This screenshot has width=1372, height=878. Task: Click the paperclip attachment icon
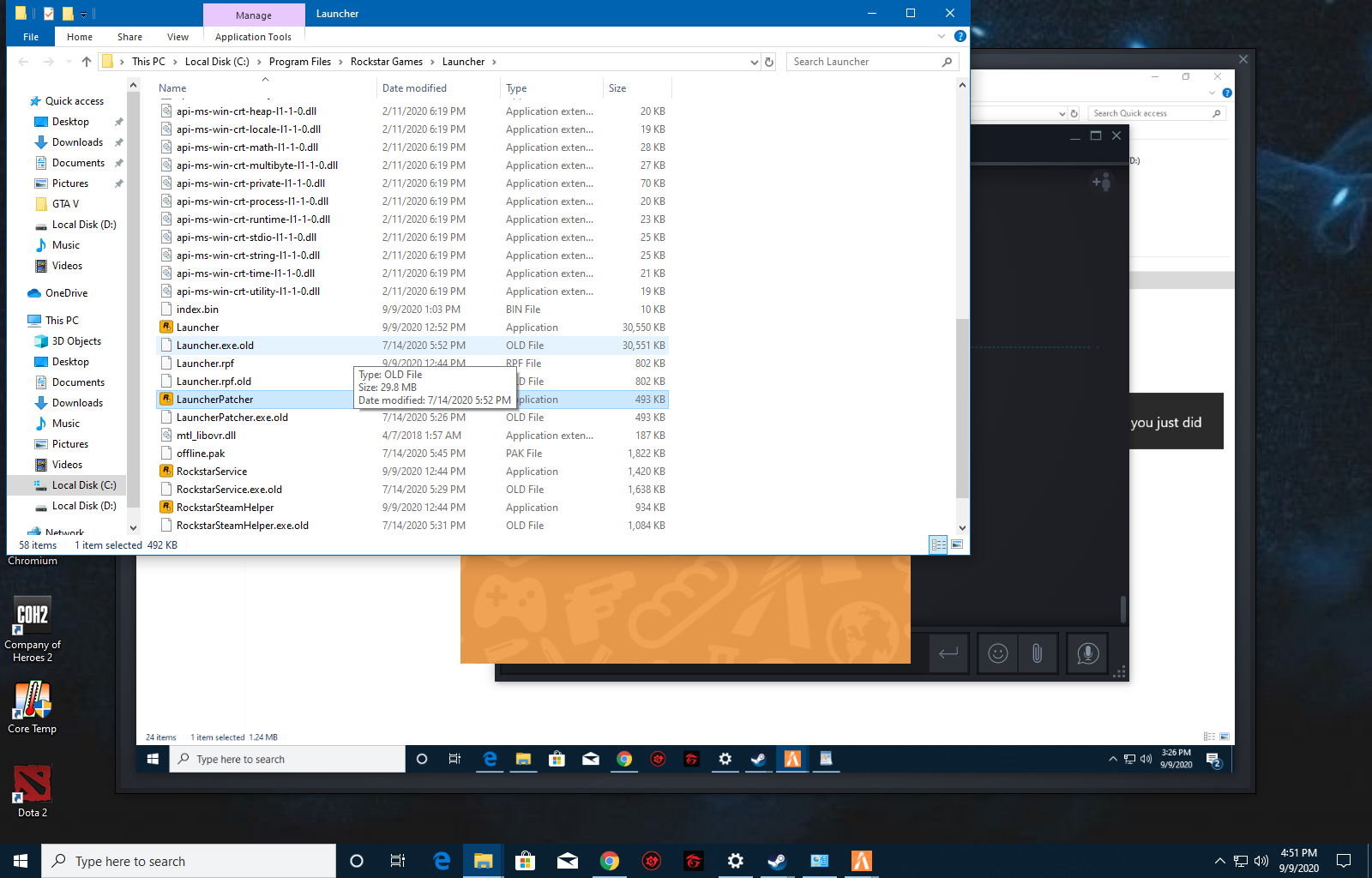(1037, 653)
